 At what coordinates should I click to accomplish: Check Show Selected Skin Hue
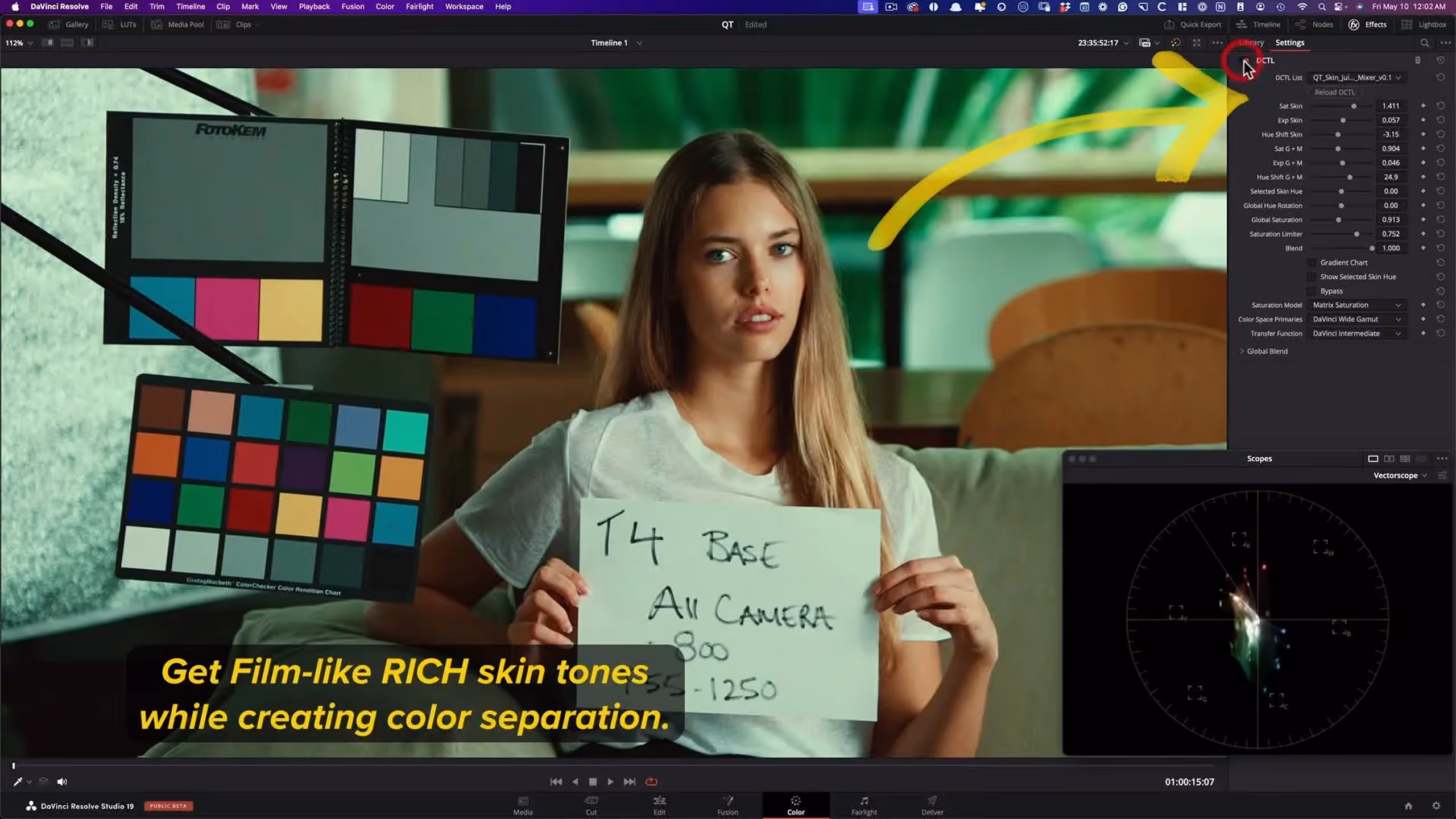point(1312,276)
